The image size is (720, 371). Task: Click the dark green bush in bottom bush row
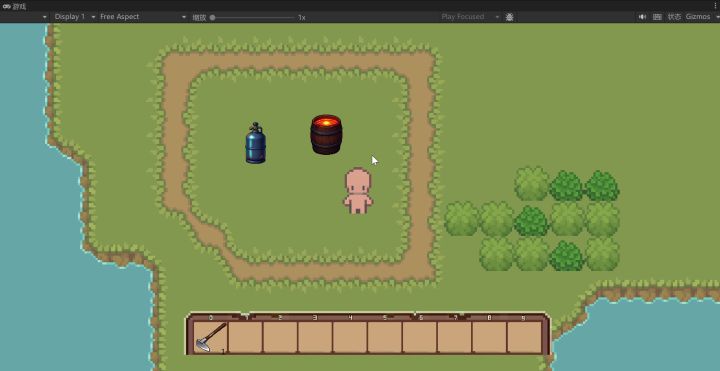pos(567,255)
